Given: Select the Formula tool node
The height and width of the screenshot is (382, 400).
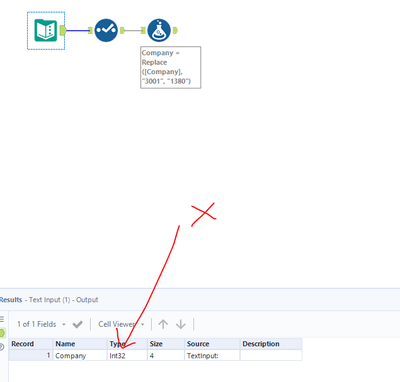Looking at the screenshot, I should 159,30.
